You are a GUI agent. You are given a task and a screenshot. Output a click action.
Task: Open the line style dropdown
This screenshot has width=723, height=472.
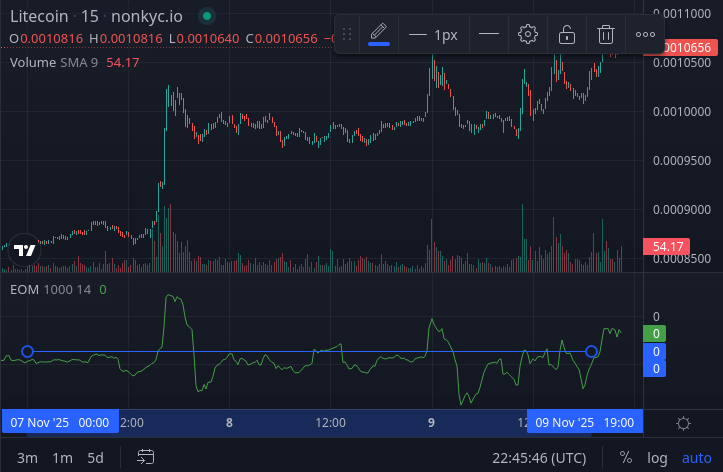point(489,34)
